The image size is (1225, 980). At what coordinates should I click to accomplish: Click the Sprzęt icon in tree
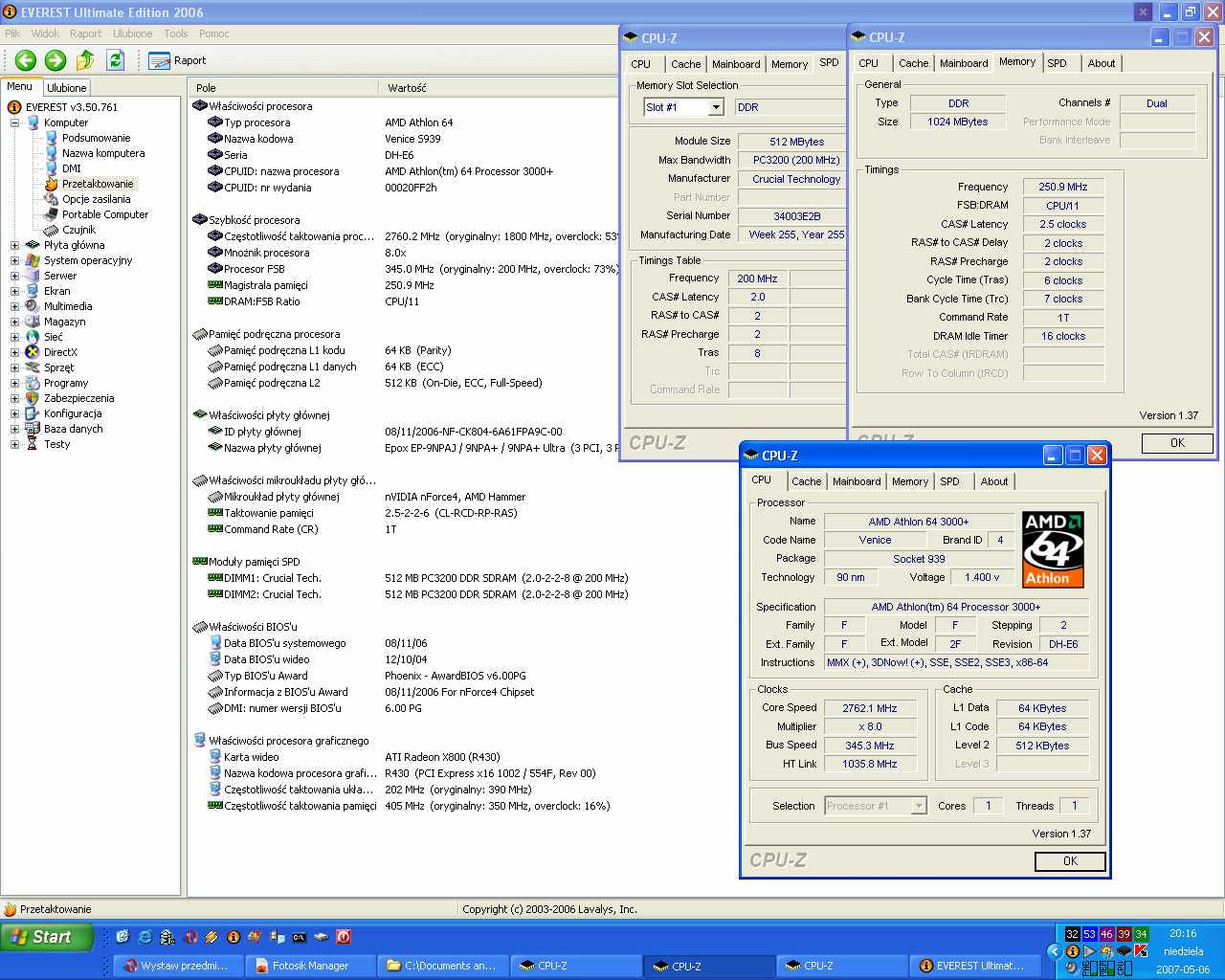pos(33,367)
